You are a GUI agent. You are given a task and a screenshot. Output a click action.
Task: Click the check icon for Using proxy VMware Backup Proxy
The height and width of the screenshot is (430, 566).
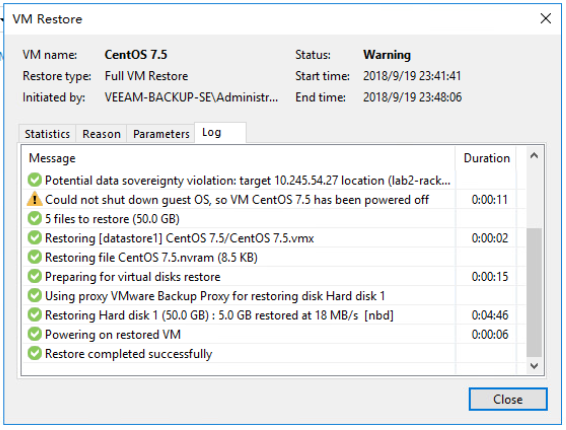(x=35, y=296)
